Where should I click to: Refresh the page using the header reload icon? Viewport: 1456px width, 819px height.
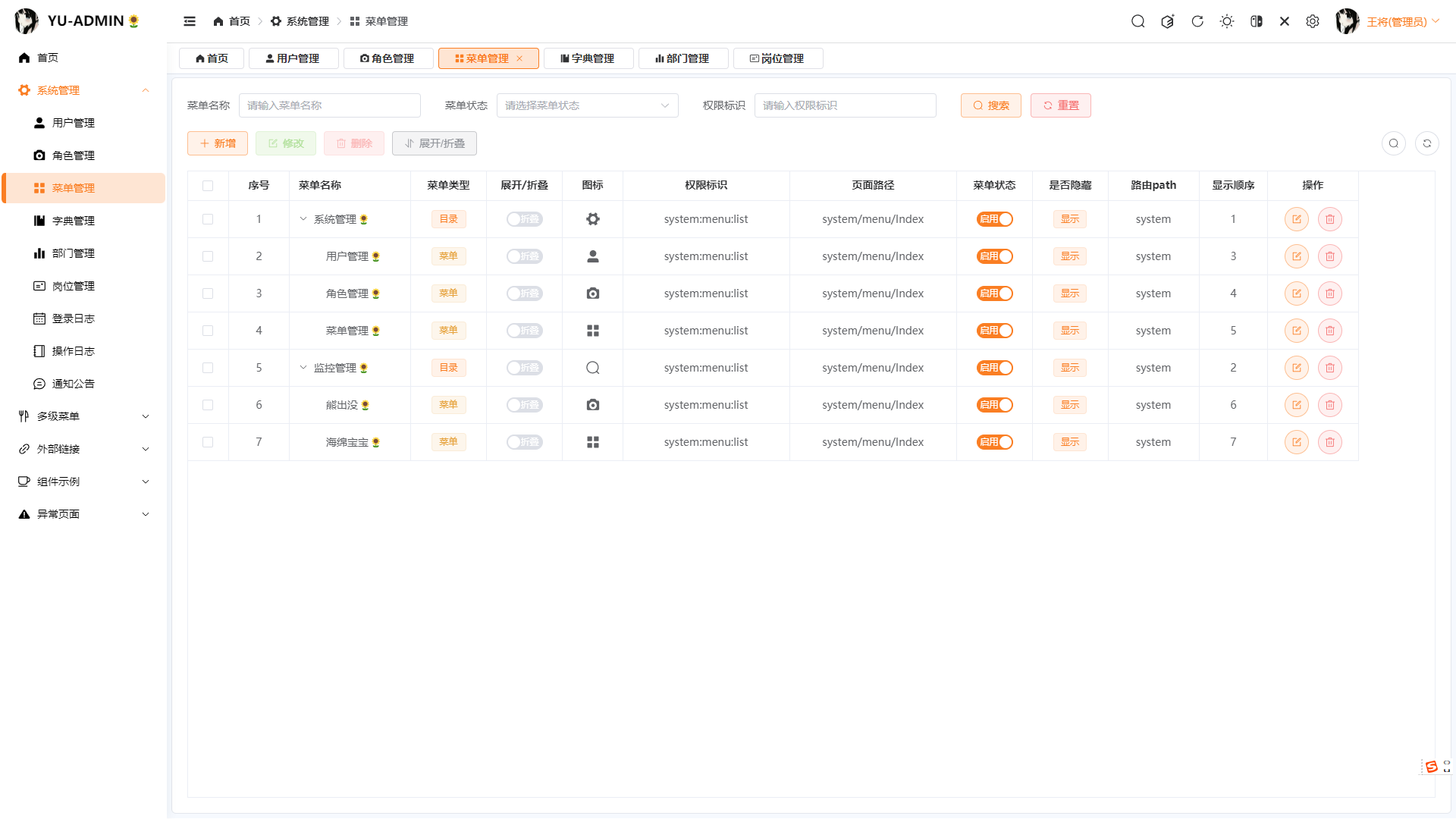click(x=1197, y=21)
